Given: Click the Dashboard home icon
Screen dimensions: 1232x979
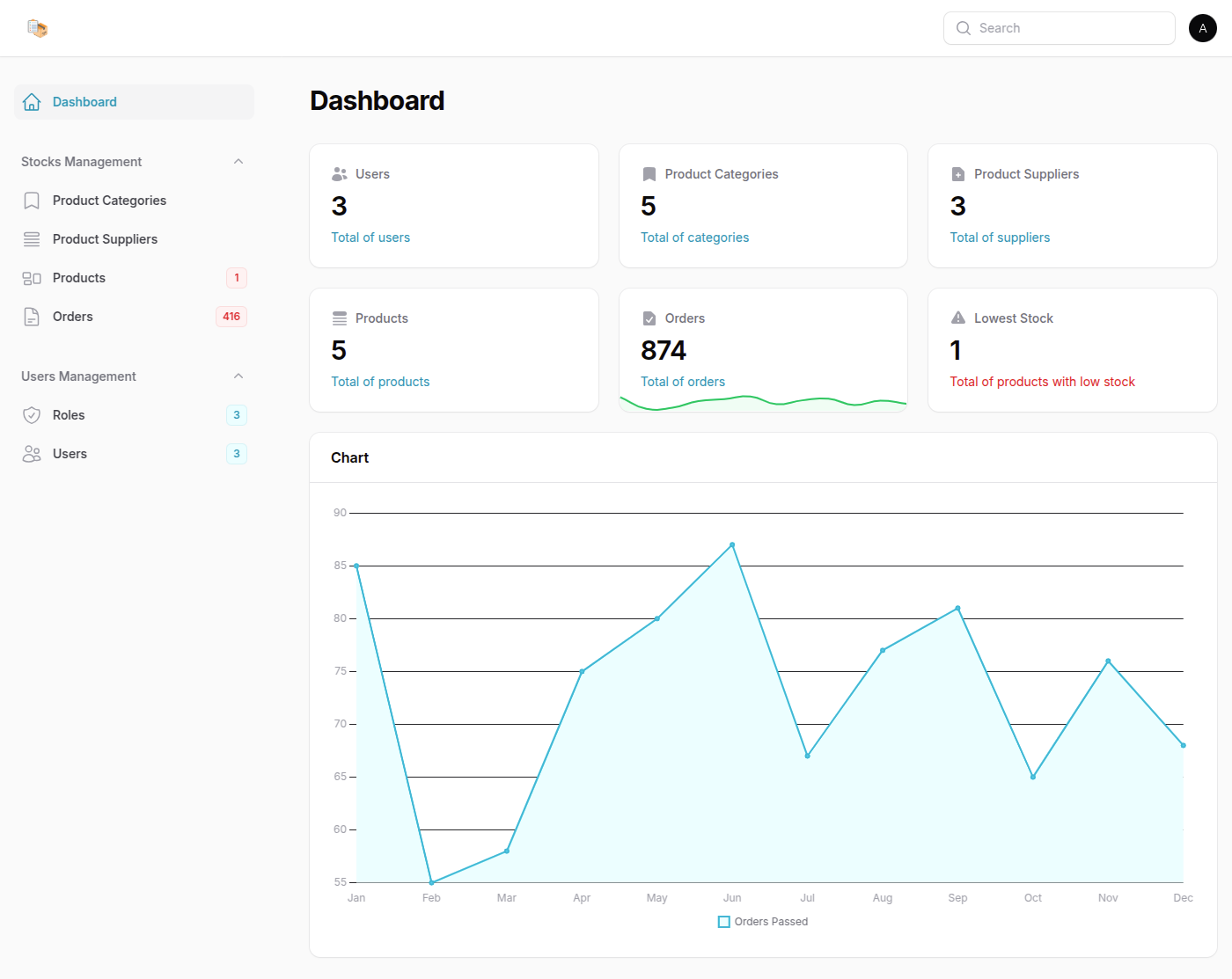Looking at the screenshot, I should point(32,102).
